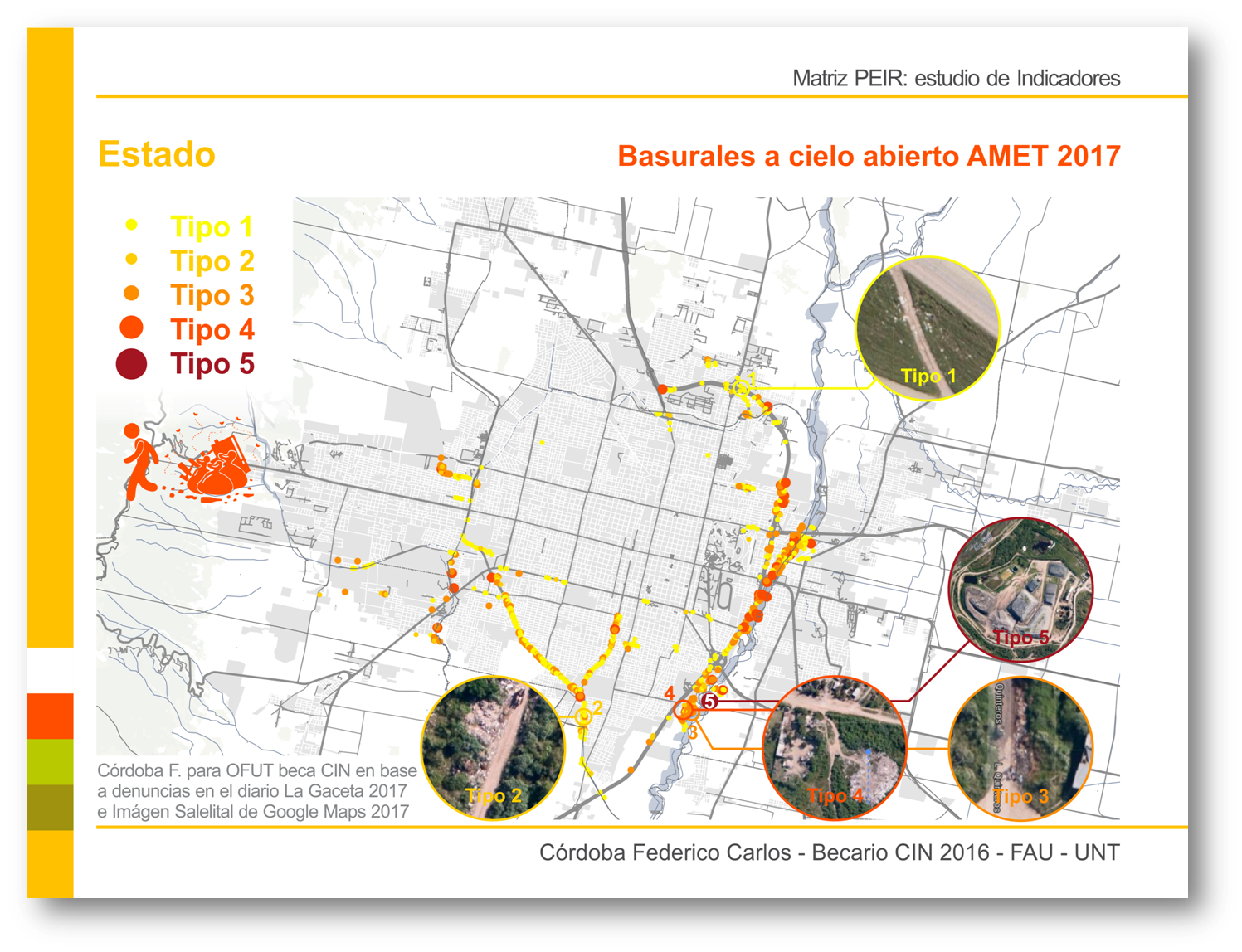The image size is (1242, 952).
Task: Click the author footer 'Córdoba Federico Carlos'
Action: pos(829,852)
